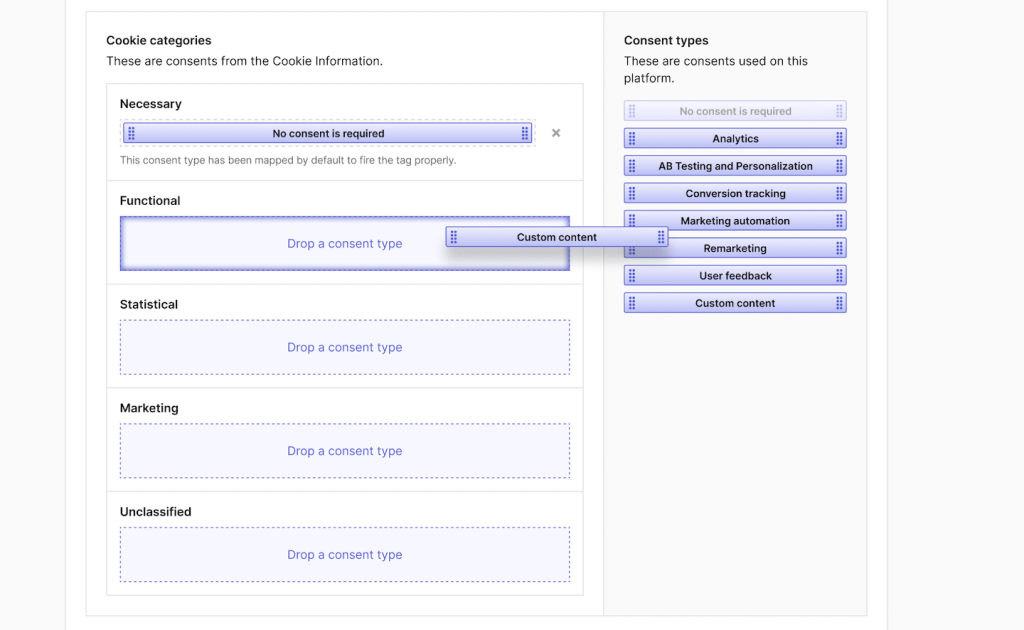Select the Analytics consent type

point(735,138)
